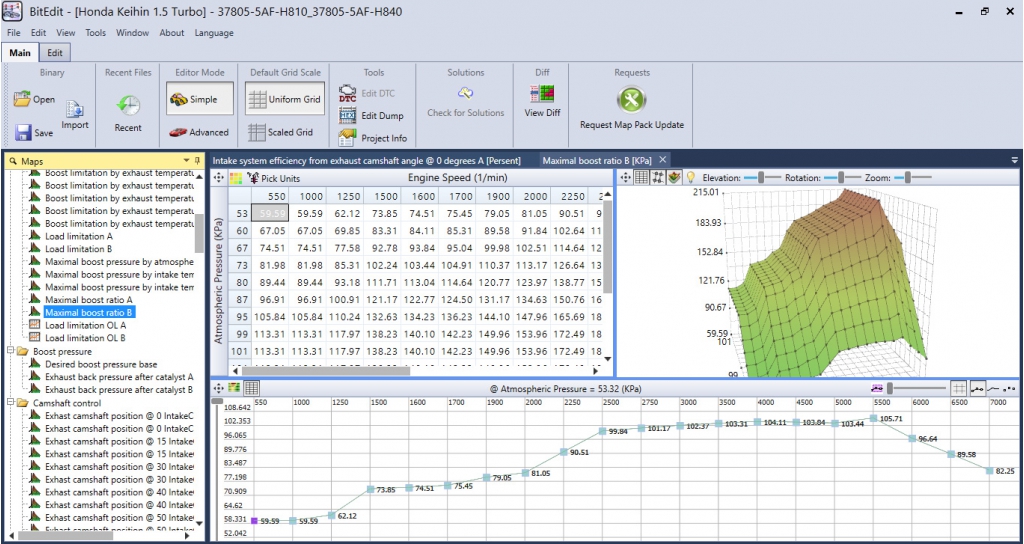Click graph point labeled 105.71

874,418
